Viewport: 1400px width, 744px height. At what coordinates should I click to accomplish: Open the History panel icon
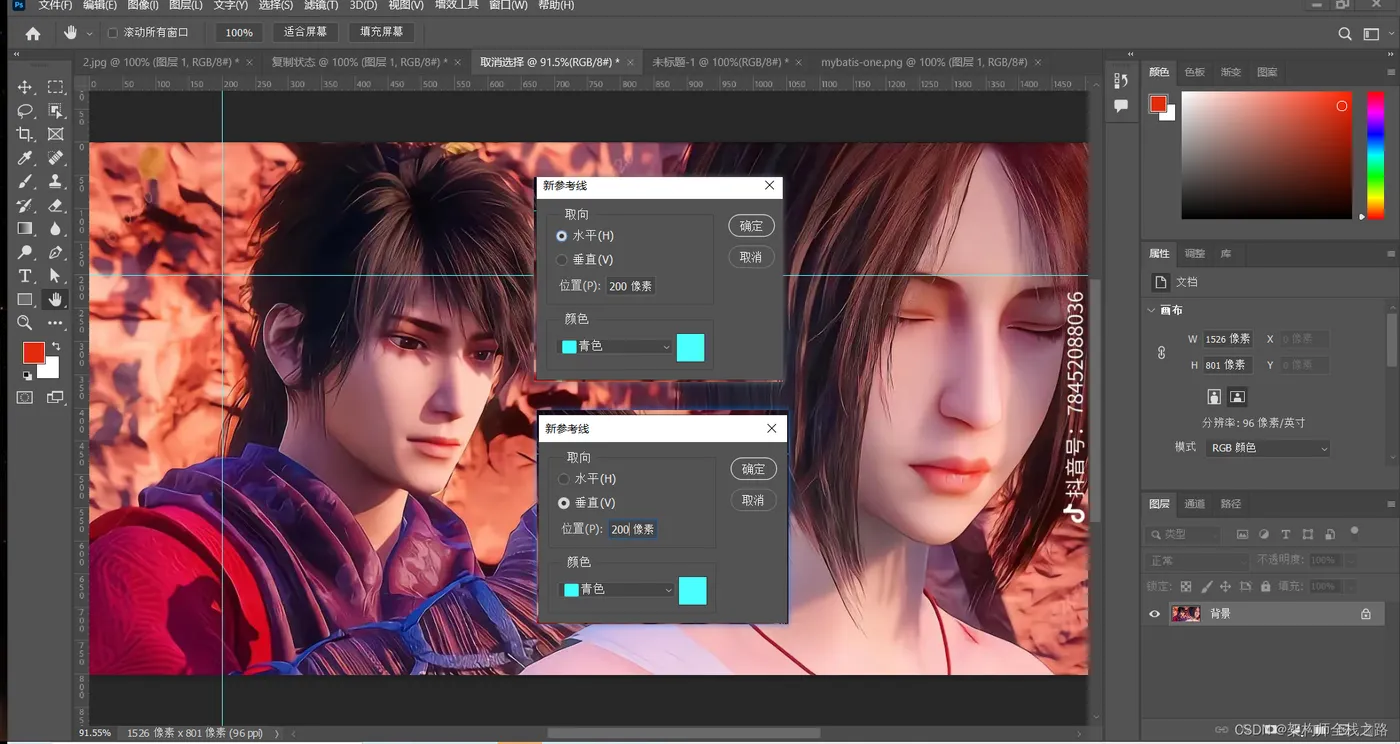coord(1121,80)
